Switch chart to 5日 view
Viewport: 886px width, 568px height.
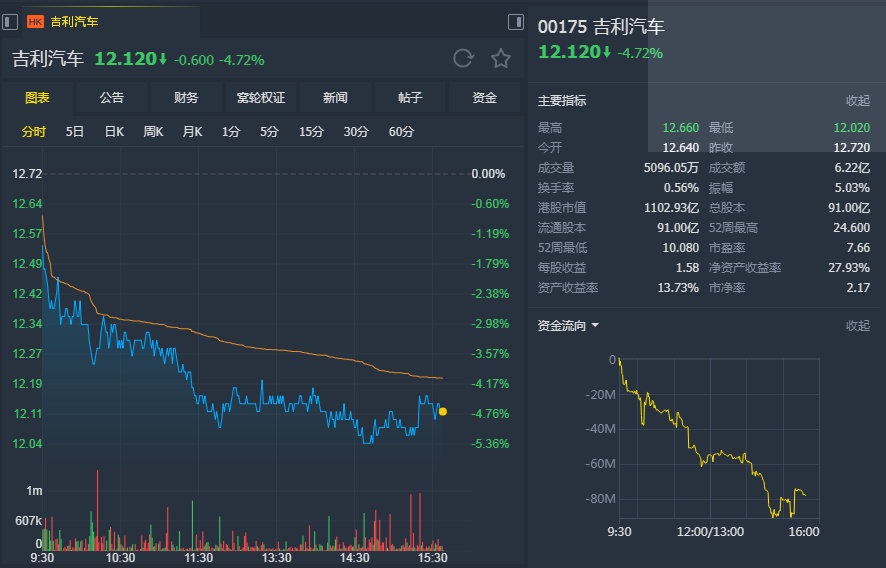click(75, 132)
